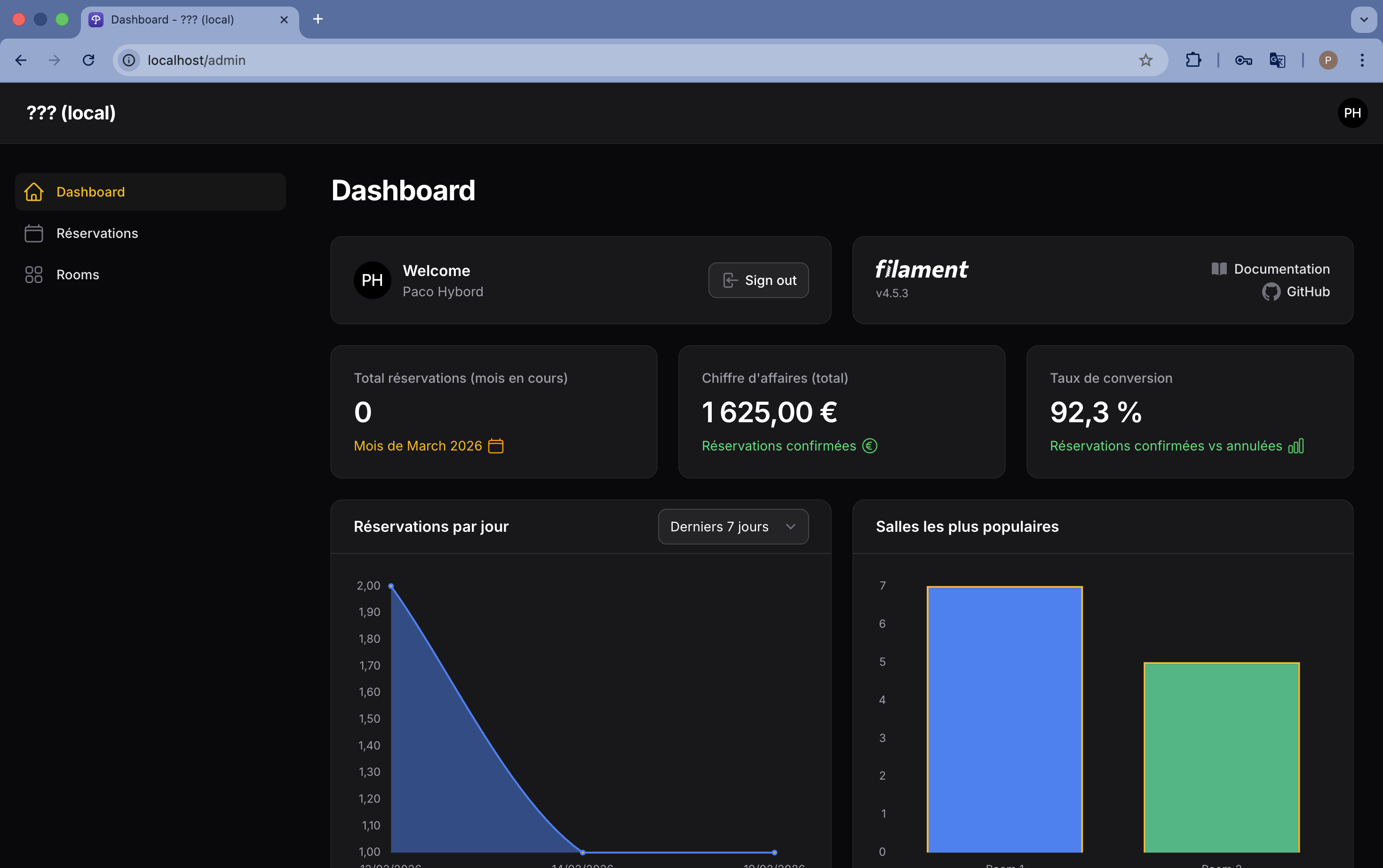Click the Google Translate icon in the toolbar
This screenshot has height=868, width=1383.
1277,60
